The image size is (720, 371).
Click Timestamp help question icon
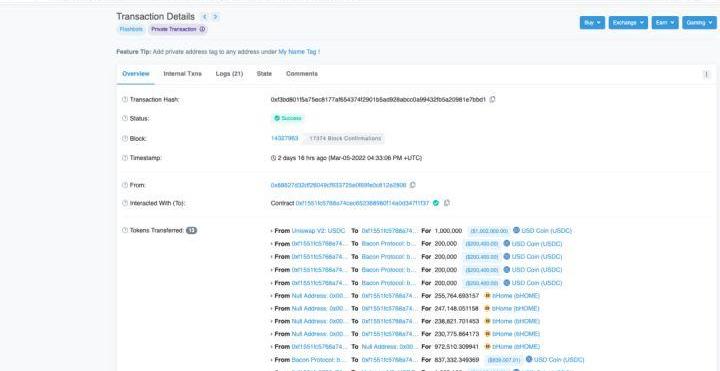point(124,157)
